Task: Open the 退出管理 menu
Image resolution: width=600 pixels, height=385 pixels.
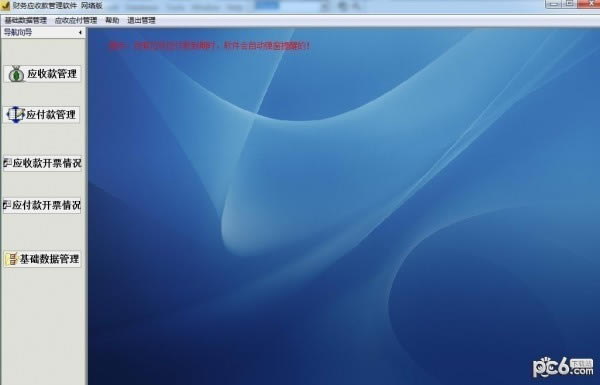Action: tap(141, 20)
